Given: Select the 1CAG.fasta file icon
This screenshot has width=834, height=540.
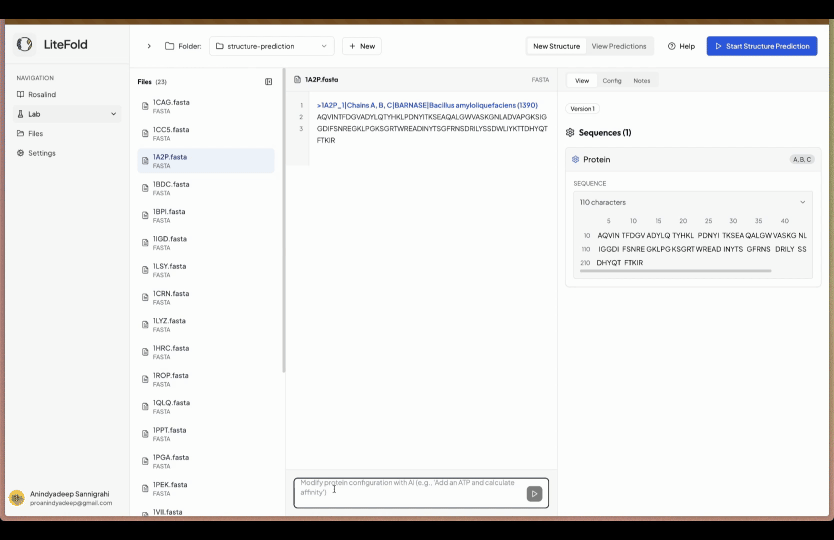Looking at the screenshot, I should pyautogui.click(x=145, y=105).
